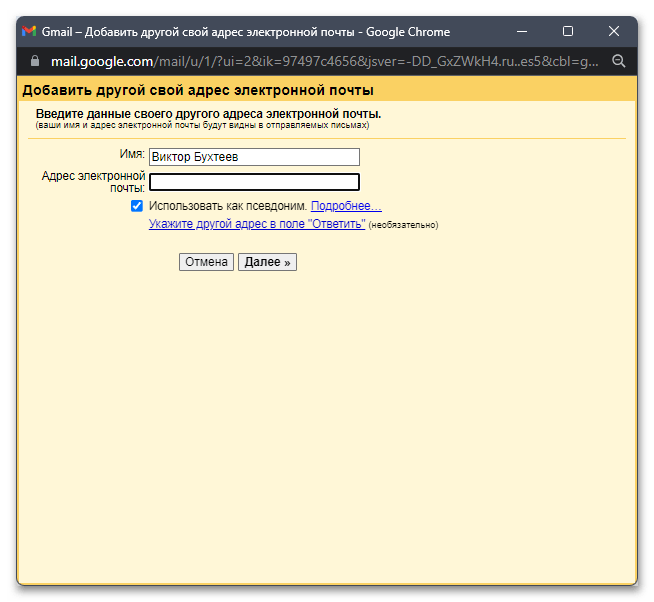Untick the "Использовать как псевдоним" checkbox
The height and width of the screenshot is (602, 654).
[137, 206]
